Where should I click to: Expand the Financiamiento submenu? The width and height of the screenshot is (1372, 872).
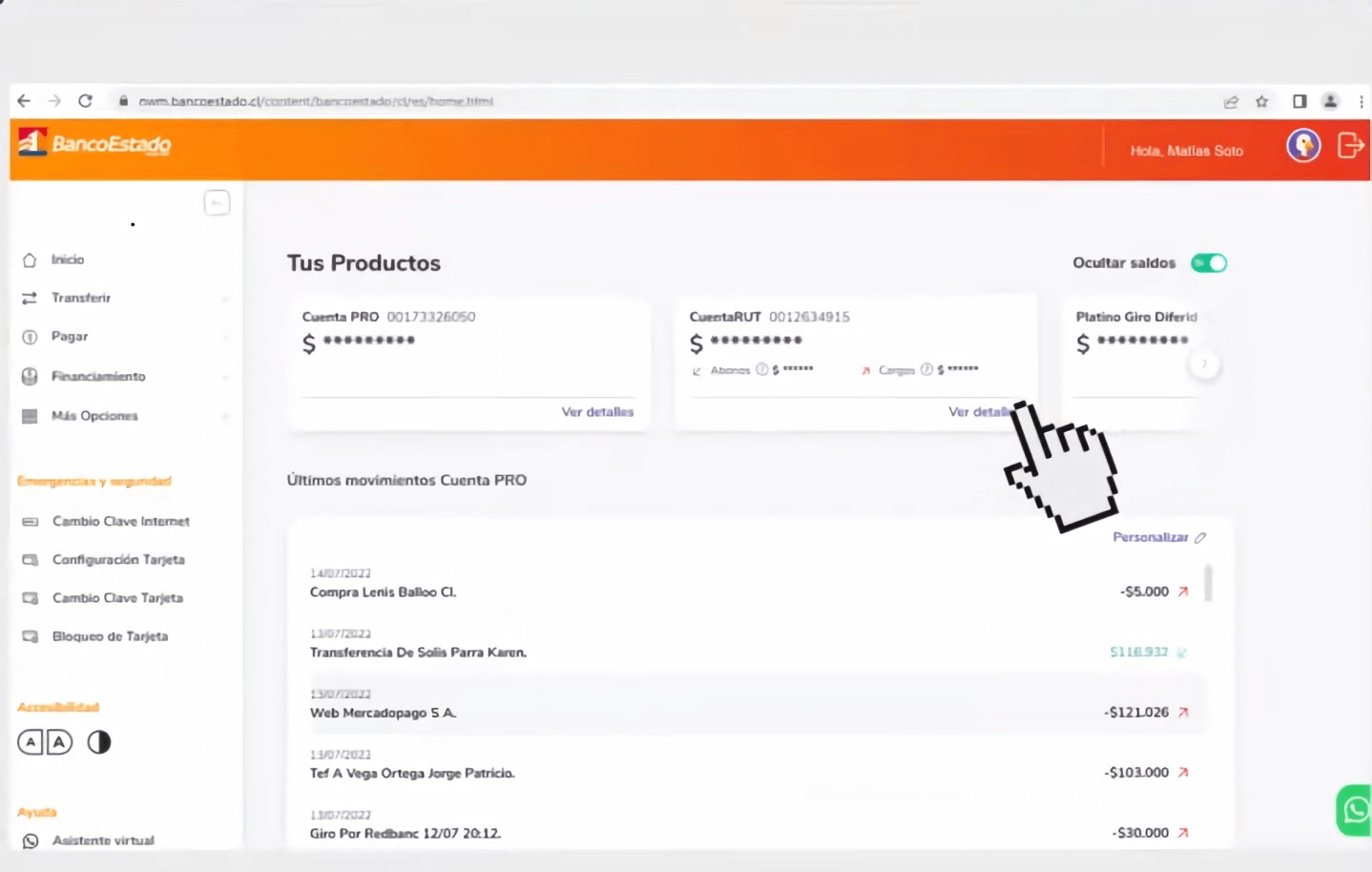(x=225, y=377)
